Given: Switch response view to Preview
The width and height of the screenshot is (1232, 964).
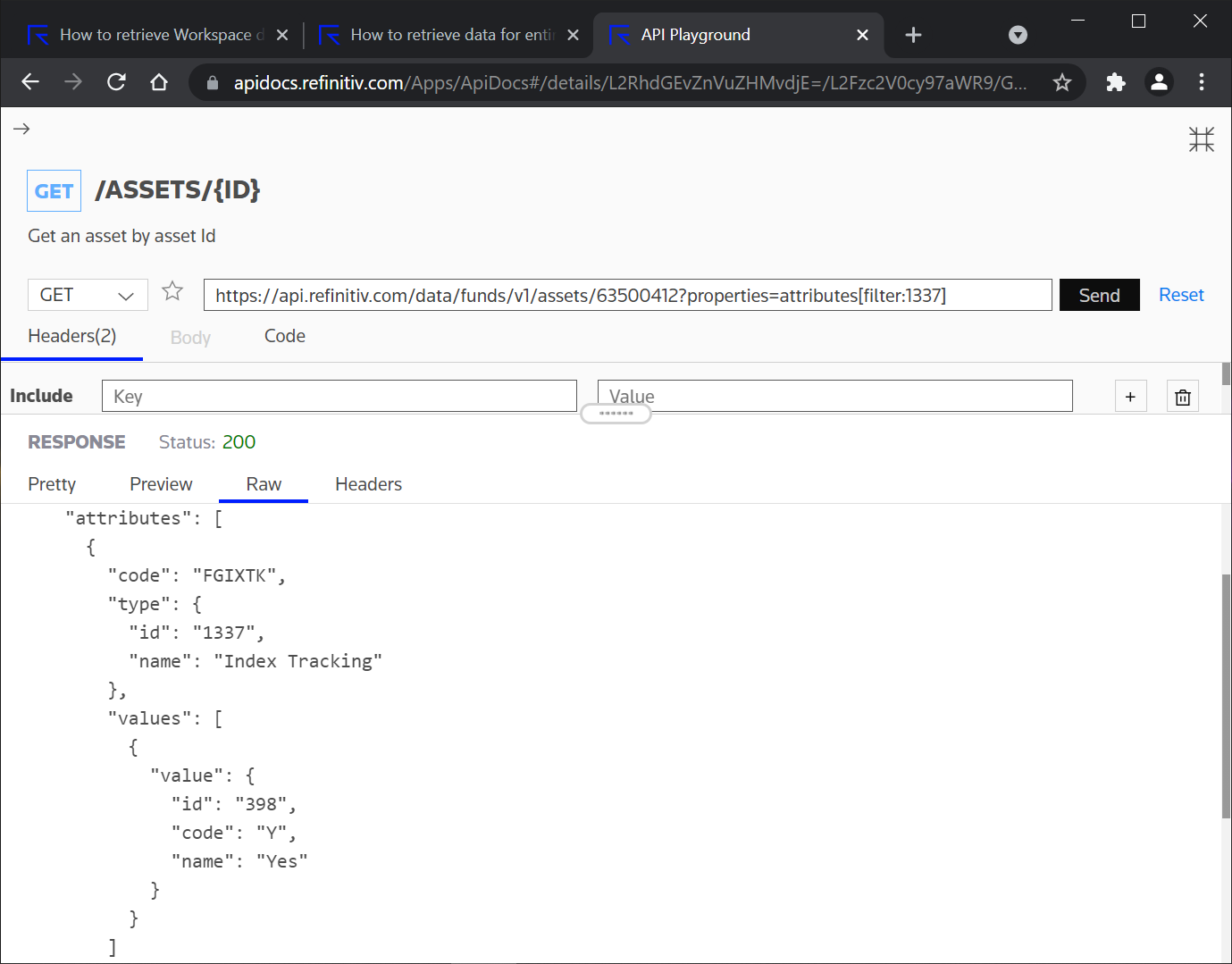Looking at the screenshot, I should pos(161,484).
